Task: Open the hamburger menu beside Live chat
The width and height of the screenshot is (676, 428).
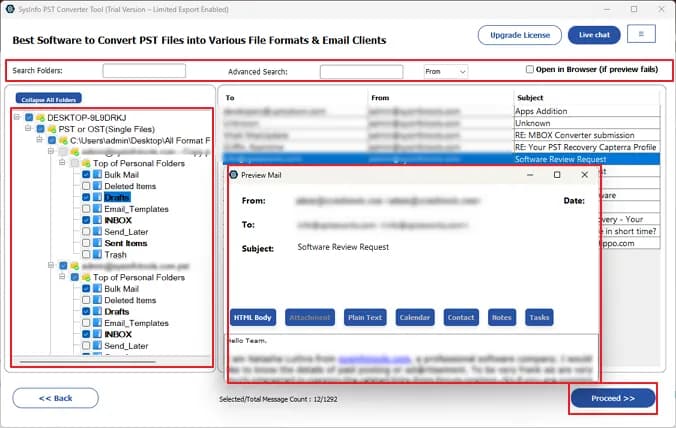Action: click(641, 34)
